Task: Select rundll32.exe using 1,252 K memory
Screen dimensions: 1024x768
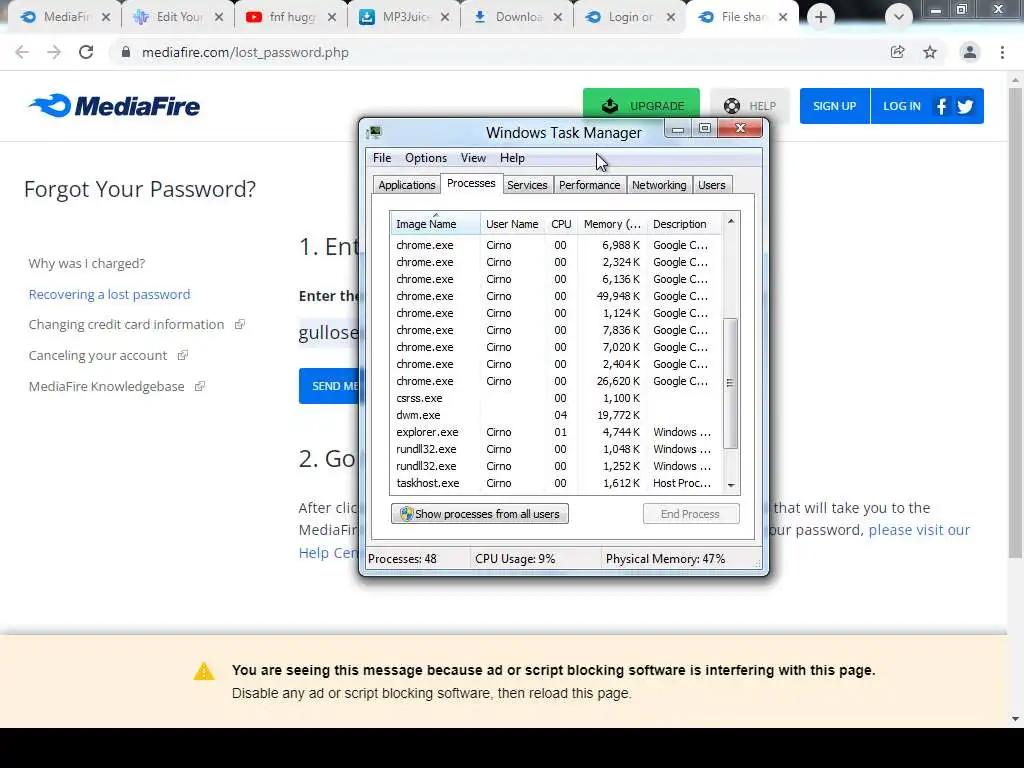Action: click(x=556, y=466)
